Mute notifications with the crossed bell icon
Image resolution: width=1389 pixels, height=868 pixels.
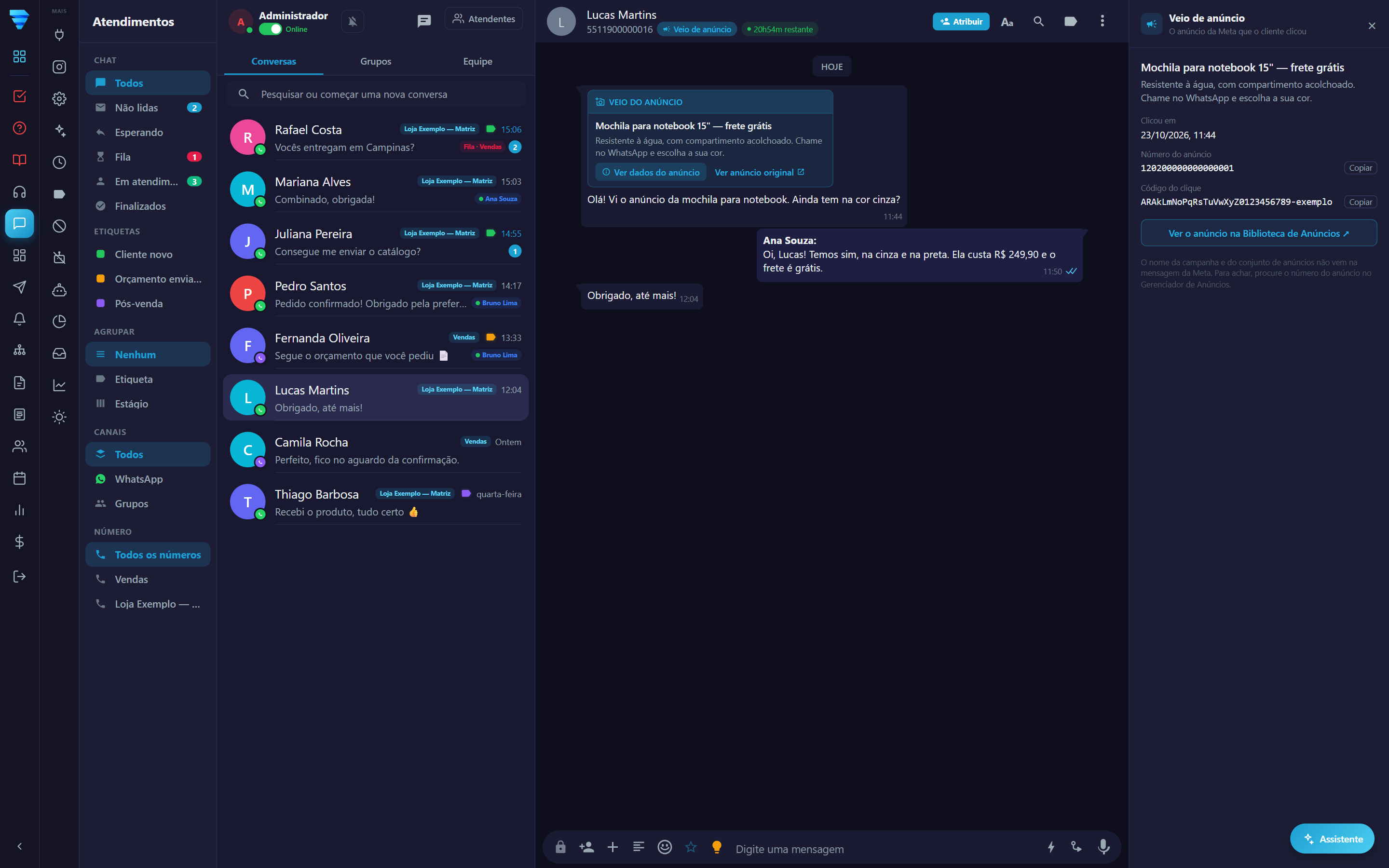pyautogui.click(x=353, y=22)
